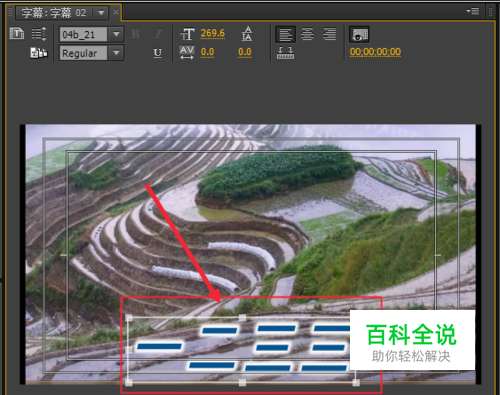Viewport: 500px width, 395px height.
Task: Open the 字幕 02 tab dropdown arrow
Action: 101,13
